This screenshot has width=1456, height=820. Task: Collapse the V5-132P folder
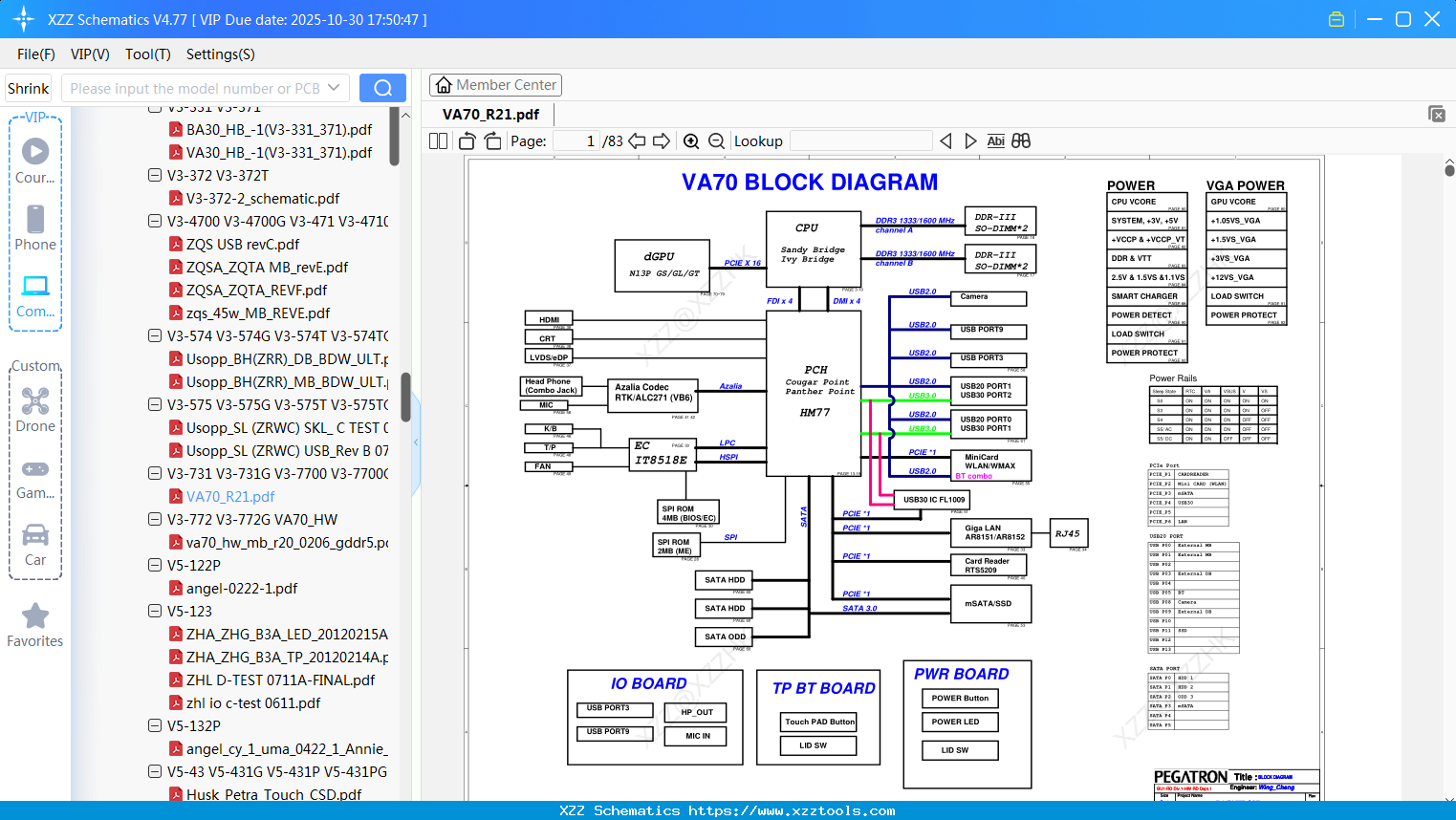point(155,726)
